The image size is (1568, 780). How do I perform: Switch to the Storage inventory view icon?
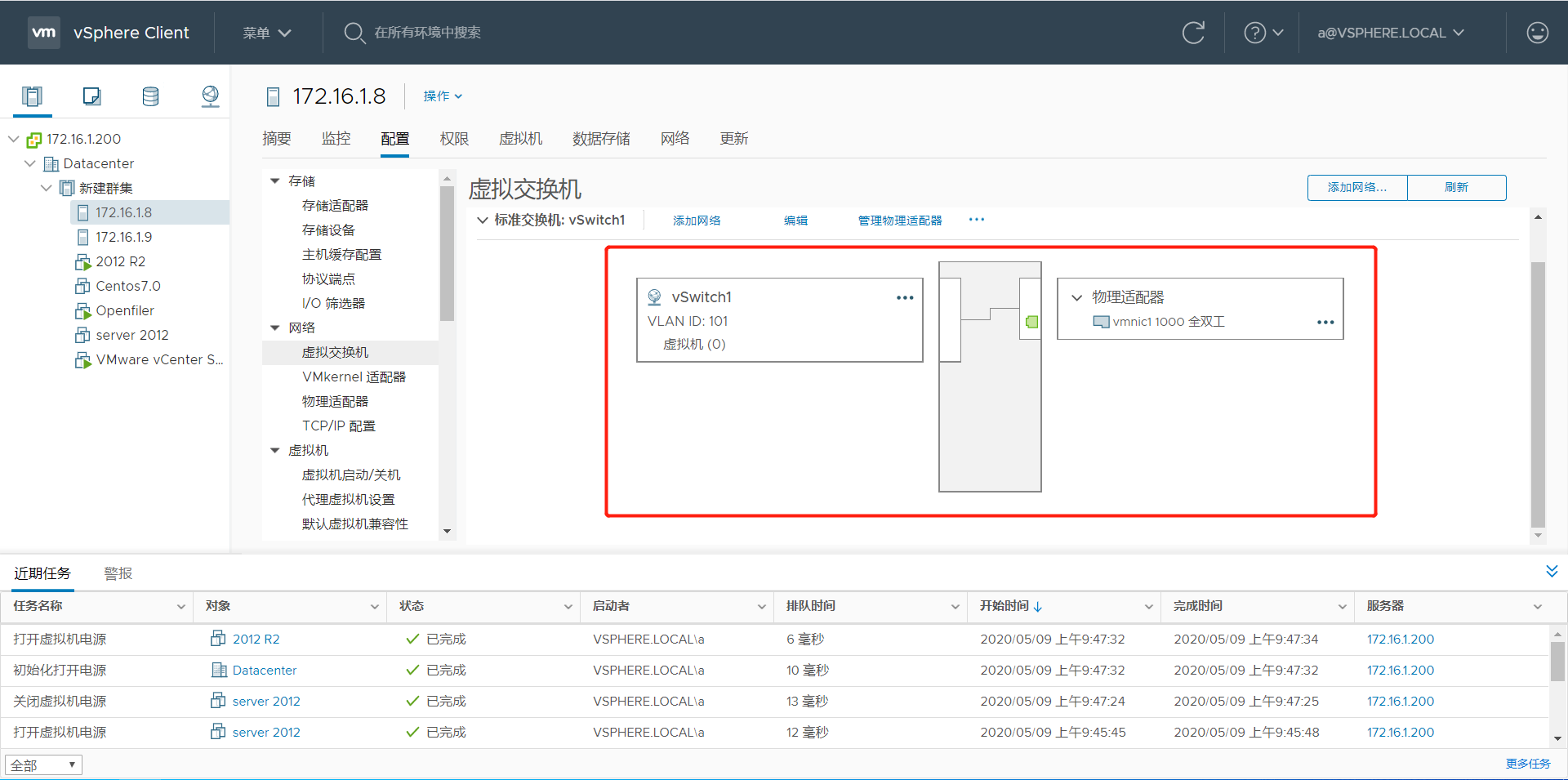point(150,96)
